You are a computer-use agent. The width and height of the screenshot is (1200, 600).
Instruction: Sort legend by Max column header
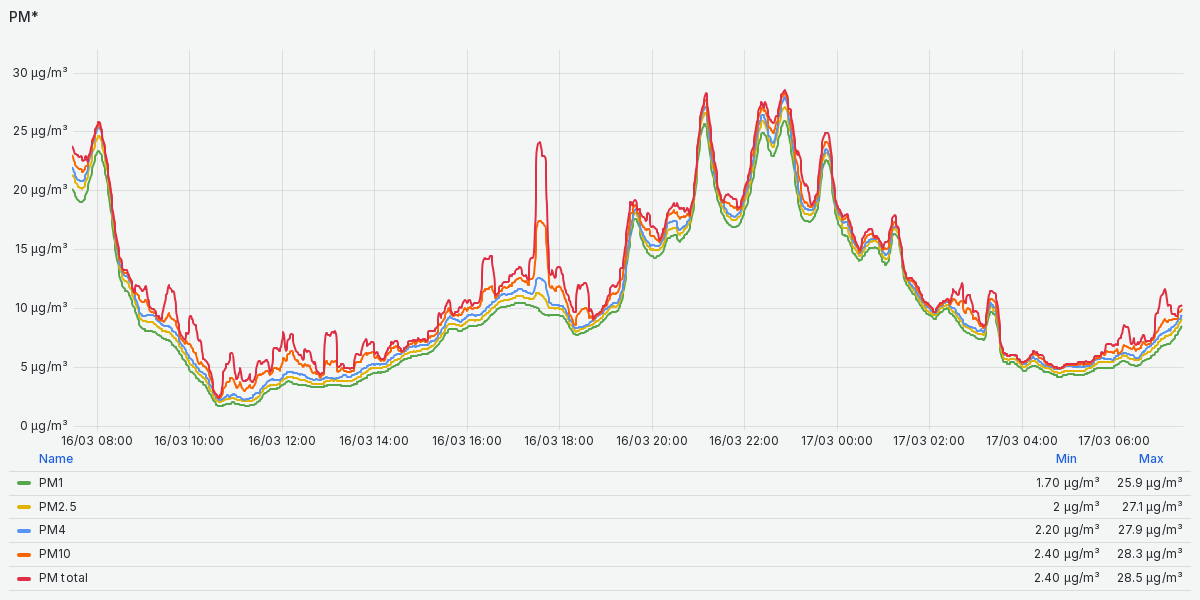click(1151, 459)
